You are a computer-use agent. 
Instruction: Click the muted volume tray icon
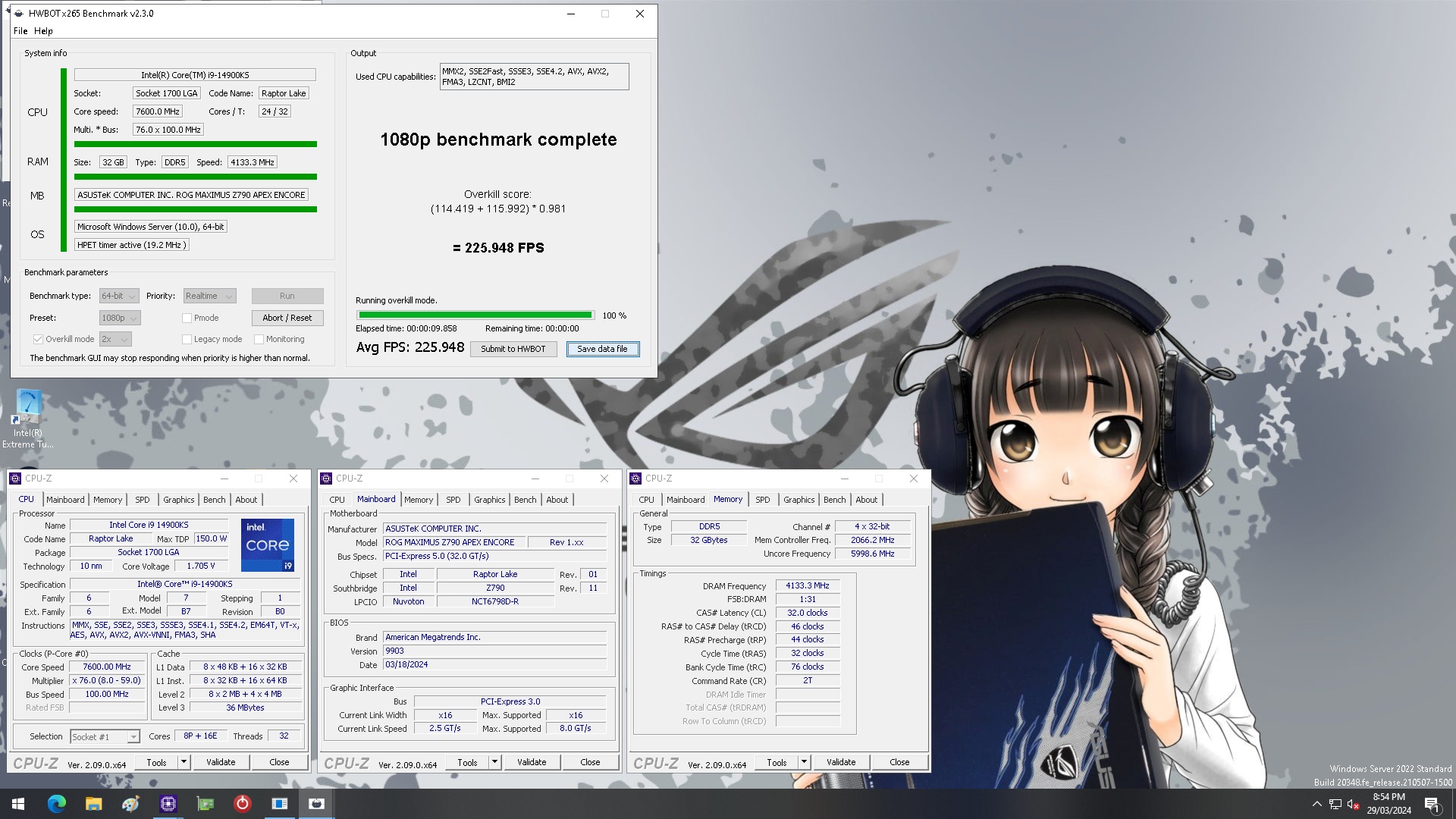[1354, 804]
